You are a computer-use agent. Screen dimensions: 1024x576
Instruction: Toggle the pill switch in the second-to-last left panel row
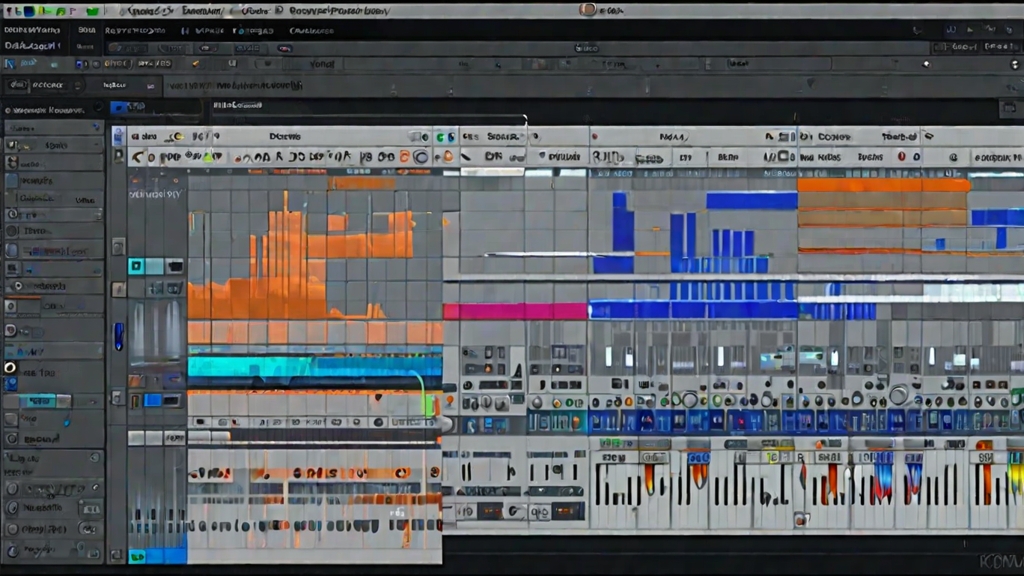[x=88, y=529]
